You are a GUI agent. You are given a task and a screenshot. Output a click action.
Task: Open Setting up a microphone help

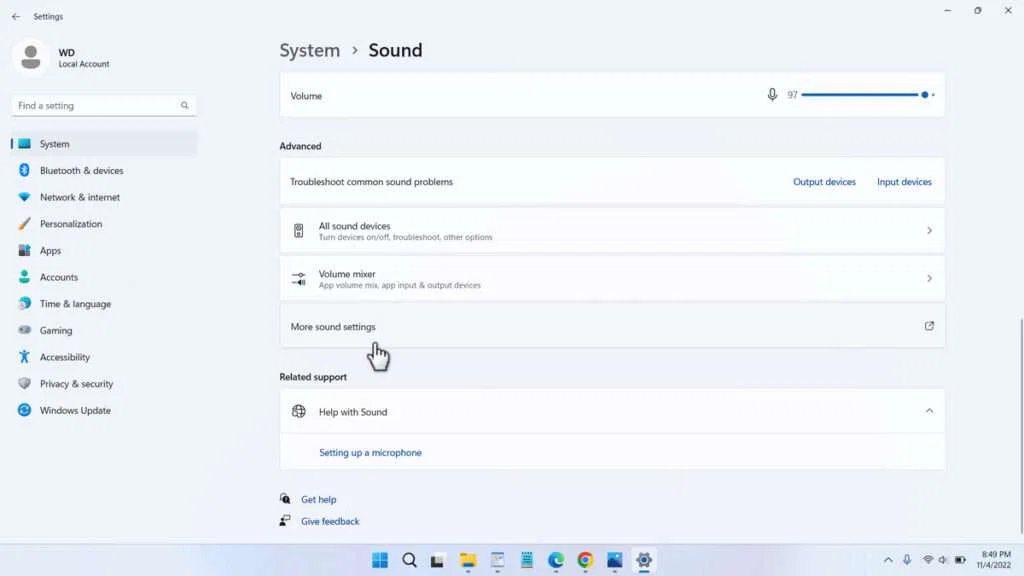click(370, 452)
